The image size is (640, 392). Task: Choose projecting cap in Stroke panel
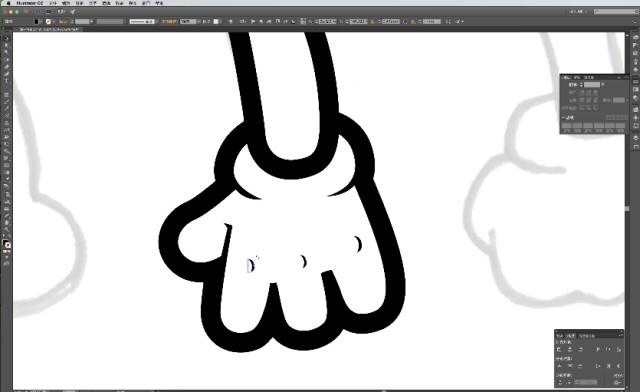pos(596,93)
